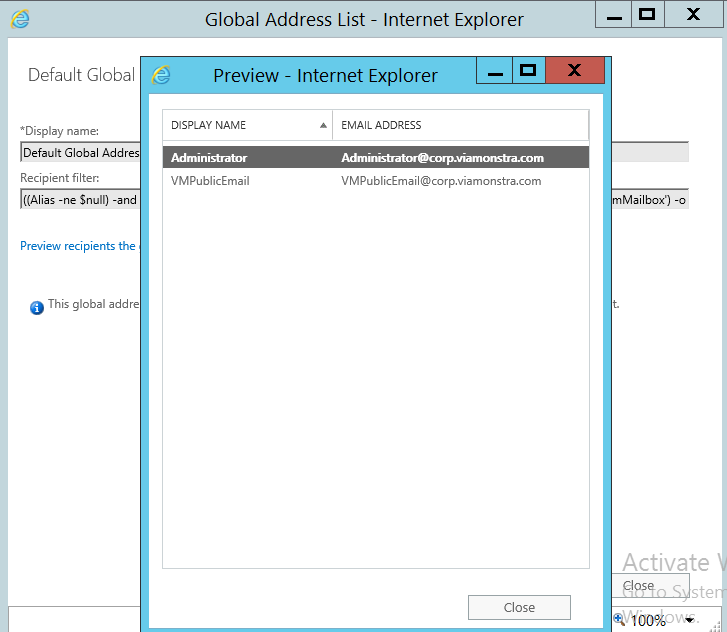Image resolution: width=727 pixels, height=632 pixels.
Task: Click into the Recipient filter field
Action: (80, 200)
